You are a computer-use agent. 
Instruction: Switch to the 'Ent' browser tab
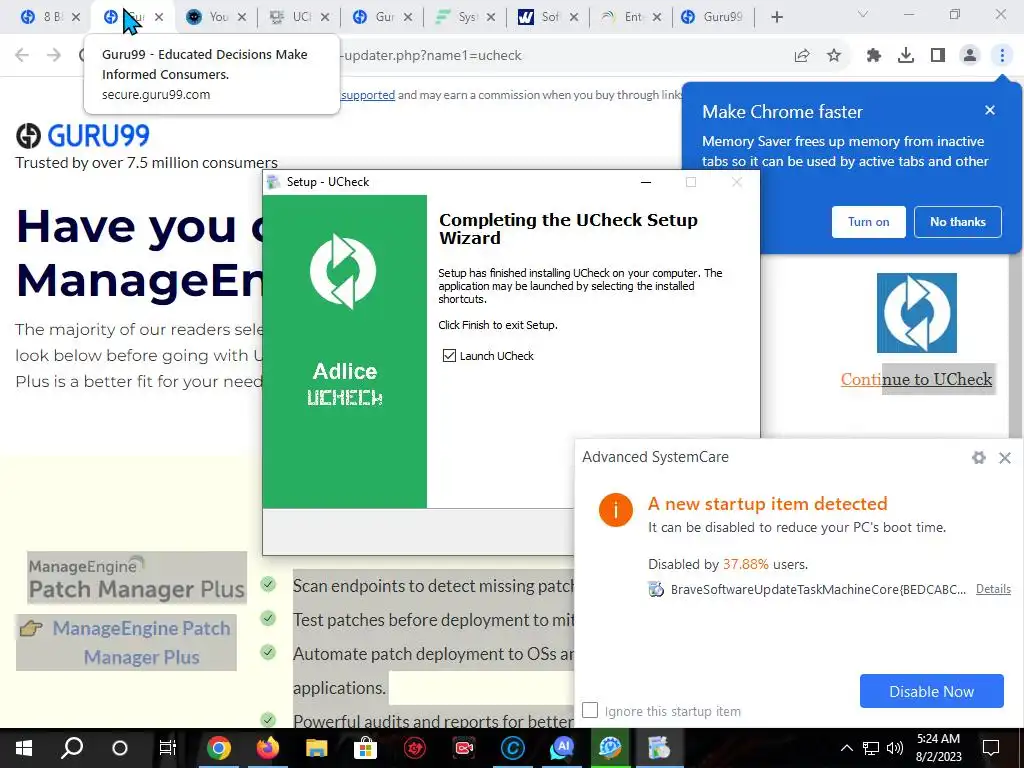(x=631, y=17)
